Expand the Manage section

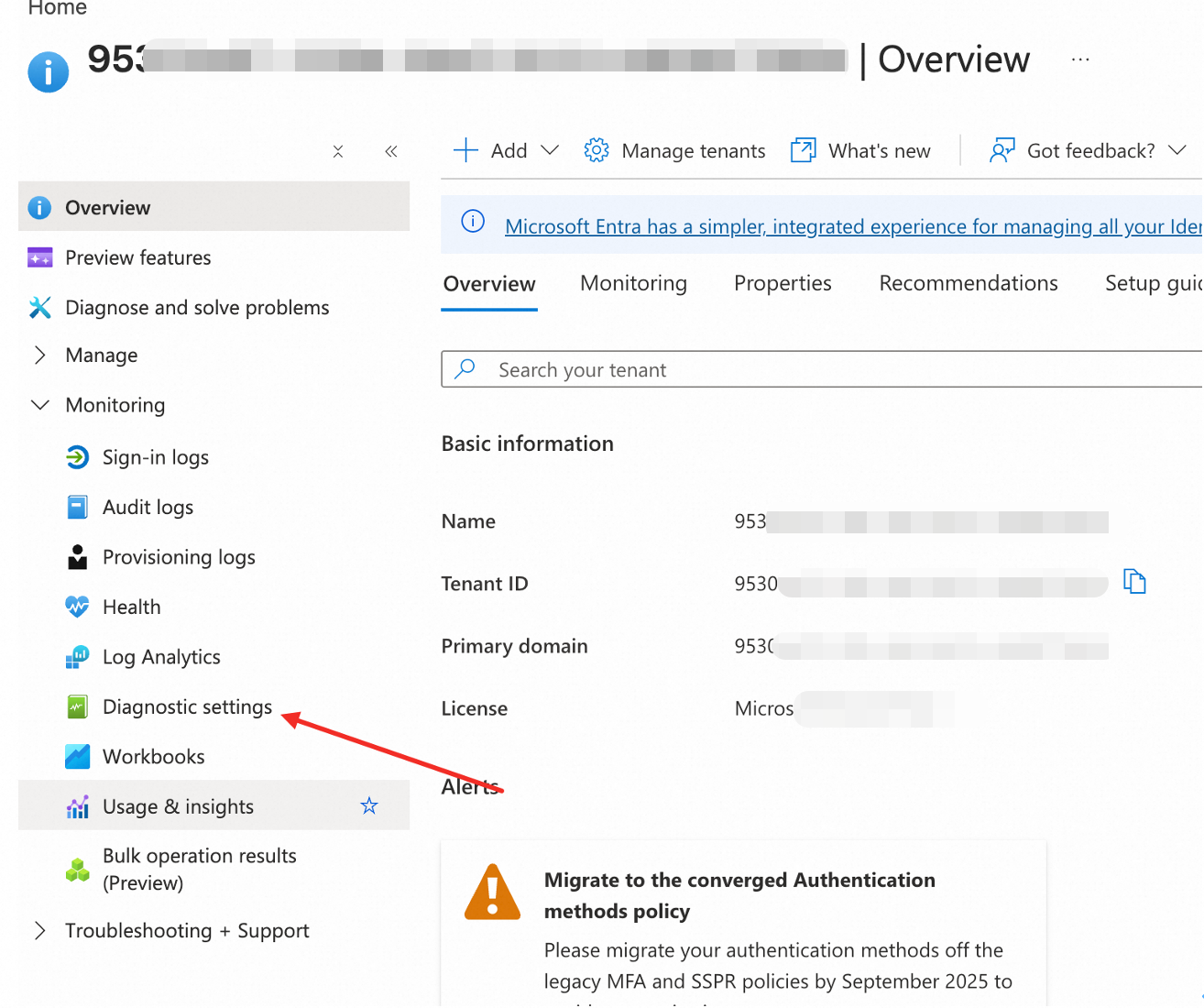click(39, 355)
